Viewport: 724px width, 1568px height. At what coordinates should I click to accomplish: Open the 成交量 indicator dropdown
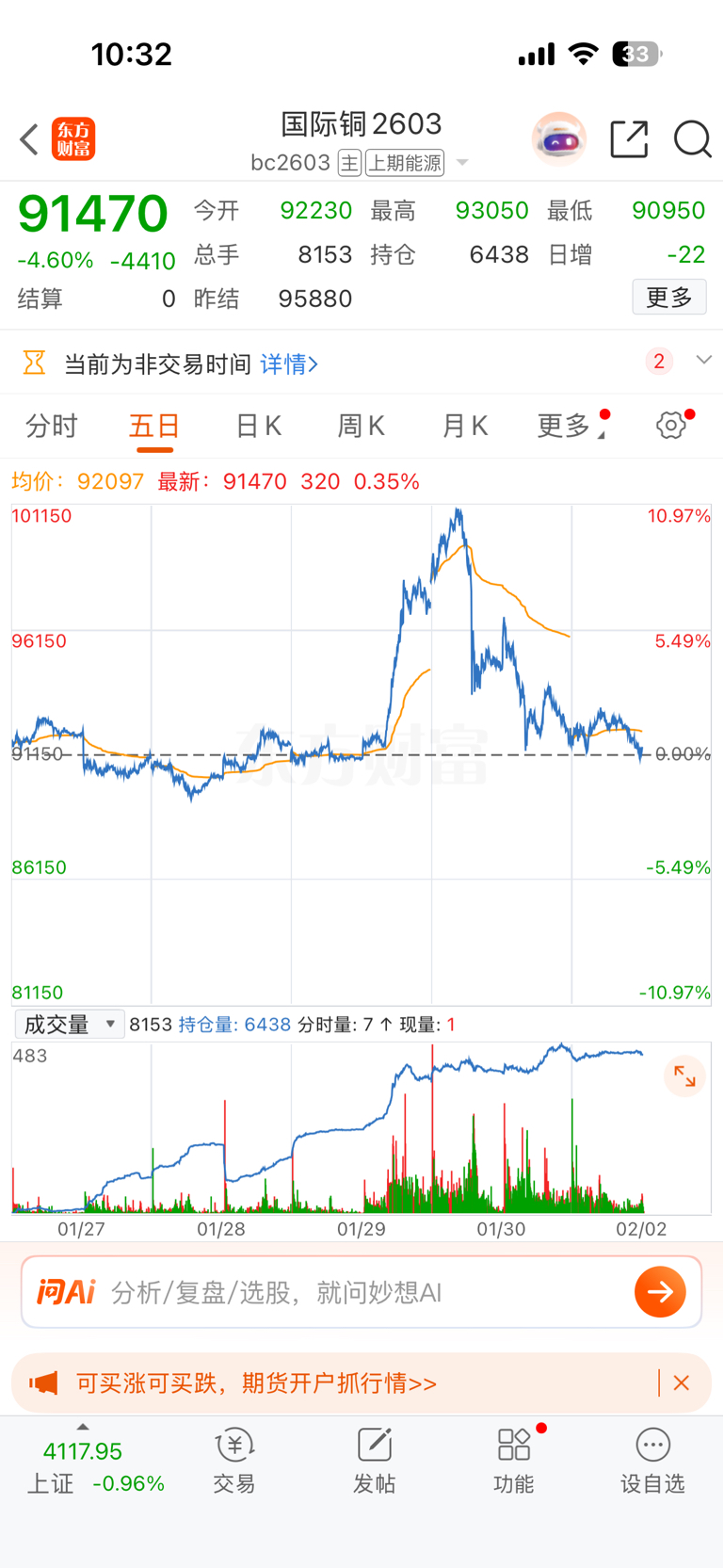tap(70, 1025)
